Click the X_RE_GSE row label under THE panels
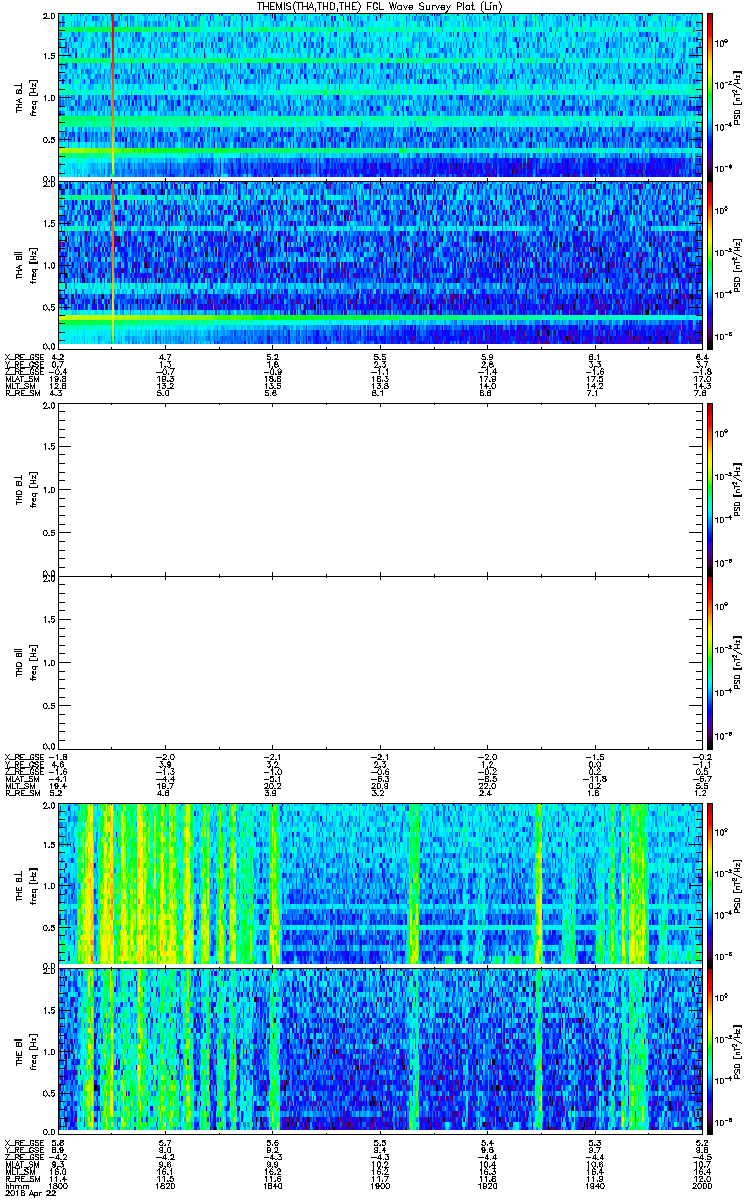This screenshot has height=1200, width=750. pyautogui.click(x=24, y=1142)
